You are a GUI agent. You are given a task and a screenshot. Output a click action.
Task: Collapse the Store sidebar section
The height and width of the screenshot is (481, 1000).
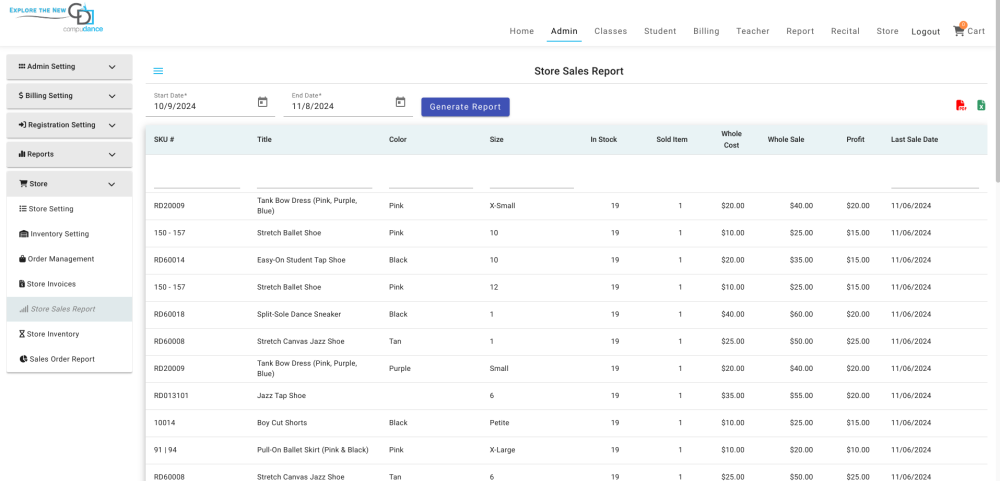[x=69, y=184]
